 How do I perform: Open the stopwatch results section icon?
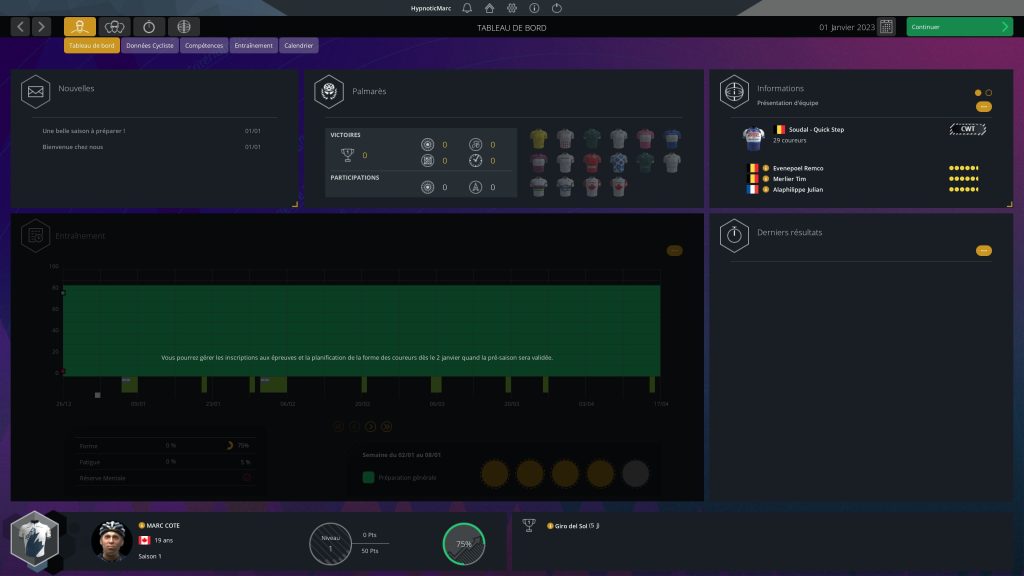point(149,27)
